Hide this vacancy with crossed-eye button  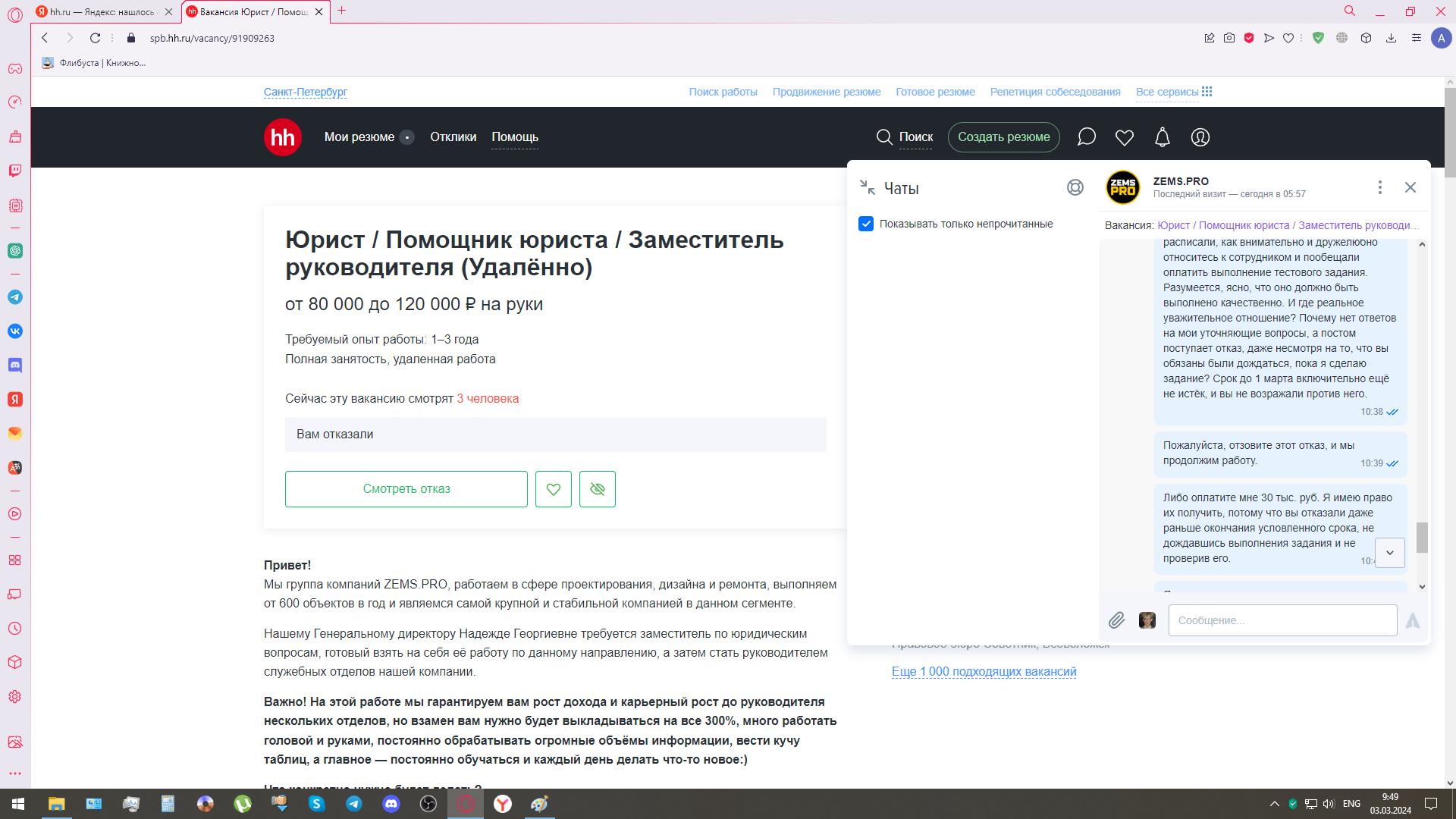(x=598, y=489)
